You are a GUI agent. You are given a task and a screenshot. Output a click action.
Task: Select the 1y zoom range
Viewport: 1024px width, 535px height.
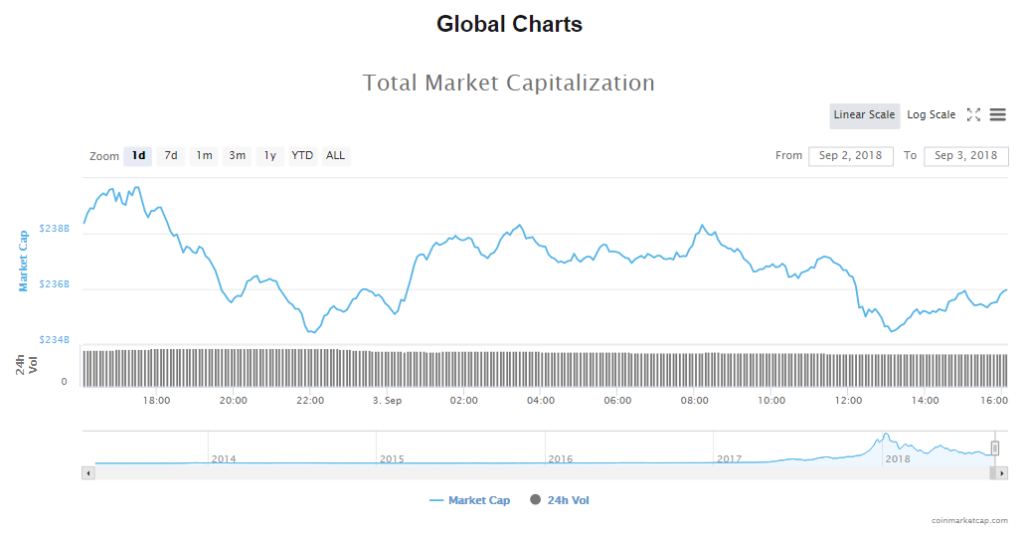click(270, 155)
